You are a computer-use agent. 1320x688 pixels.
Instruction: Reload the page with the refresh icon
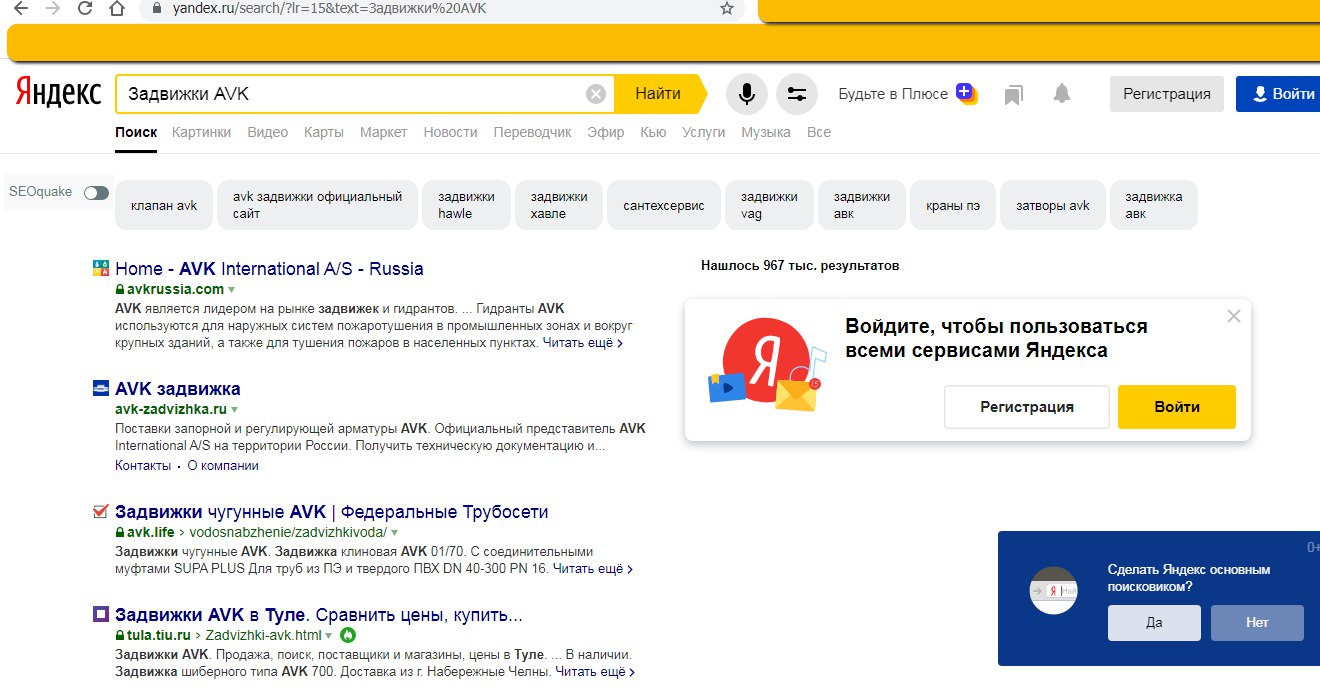click(x=85, y=8)
